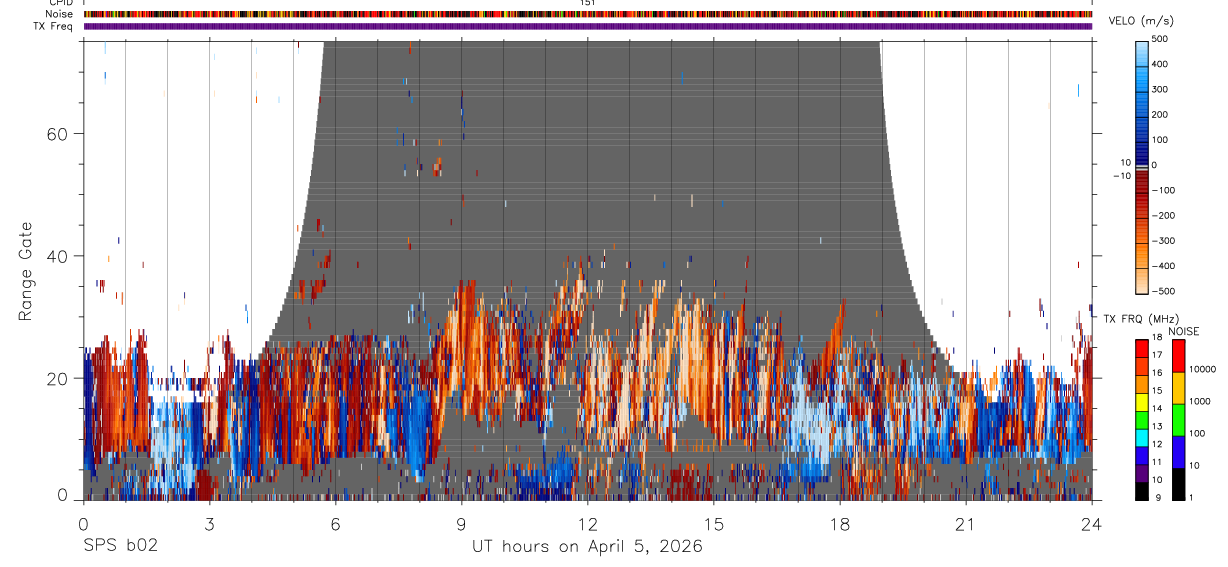Click the 21 tick on UT hours axis
The image size is (1228, 567).
(x=966, y=523)
